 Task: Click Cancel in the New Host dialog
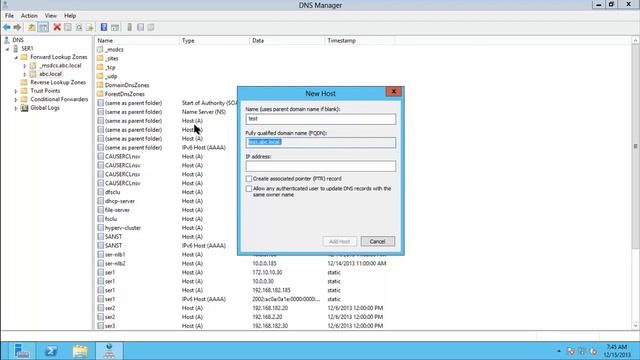point(377,241)
